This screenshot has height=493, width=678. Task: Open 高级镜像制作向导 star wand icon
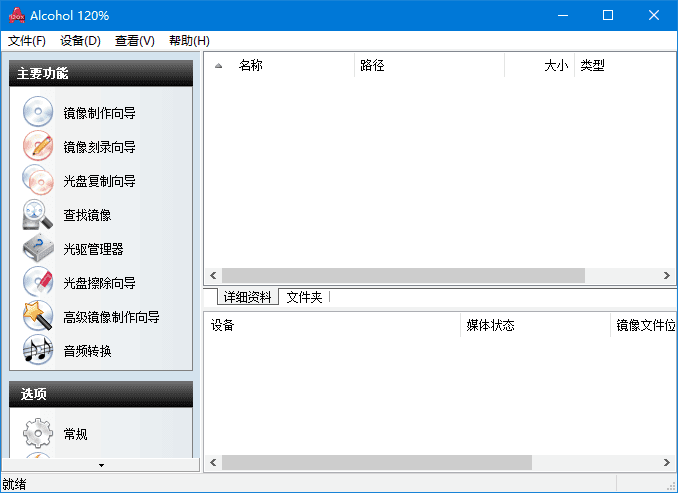click(x=38, y=316)
